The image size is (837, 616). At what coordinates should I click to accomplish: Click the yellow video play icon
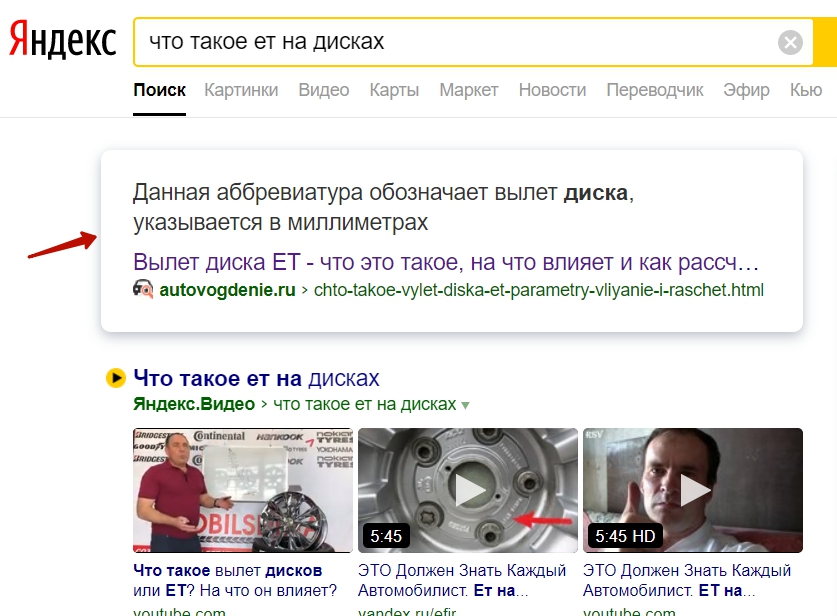116,379
